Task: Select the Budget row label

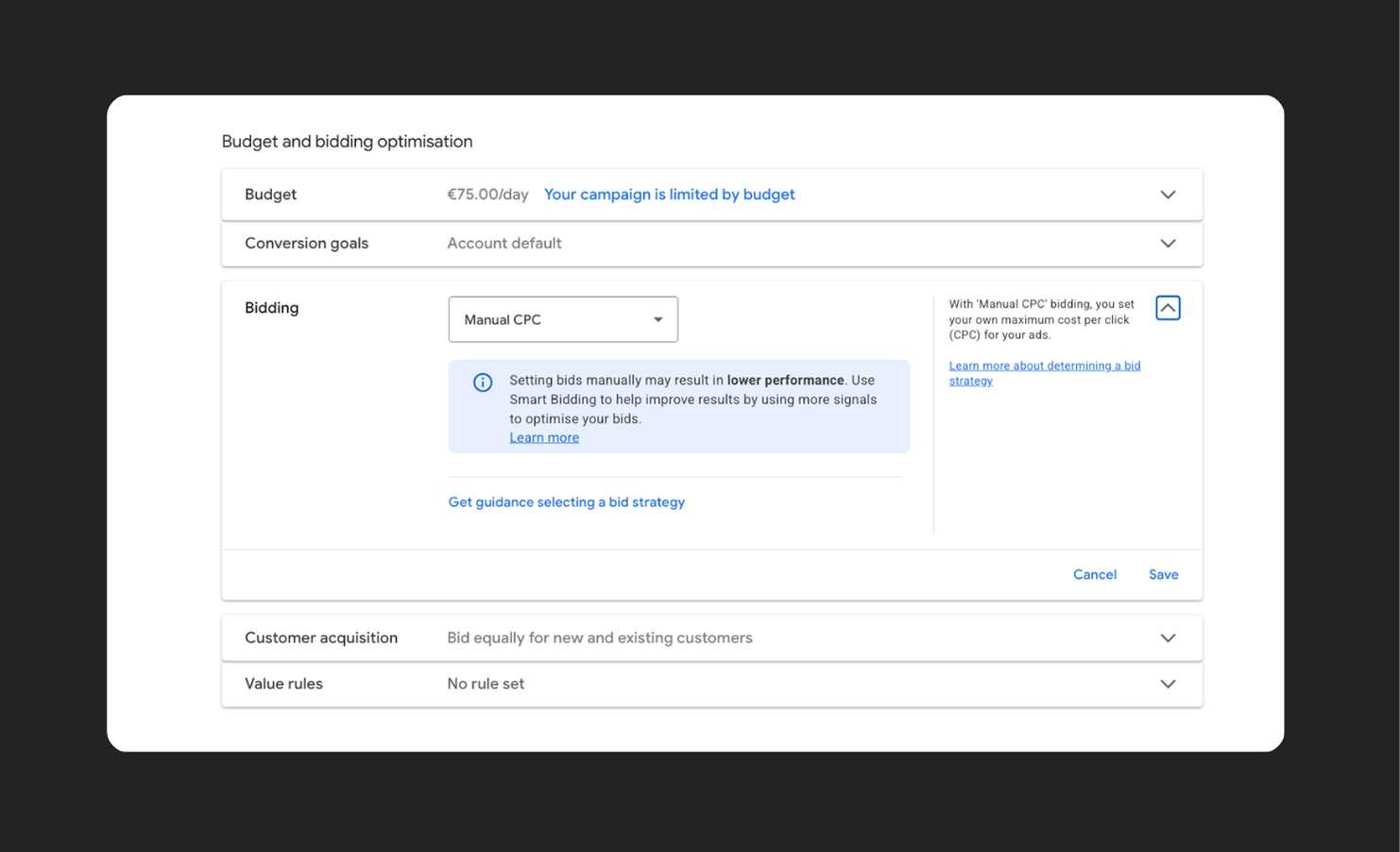Action: [x=270, y=195]
